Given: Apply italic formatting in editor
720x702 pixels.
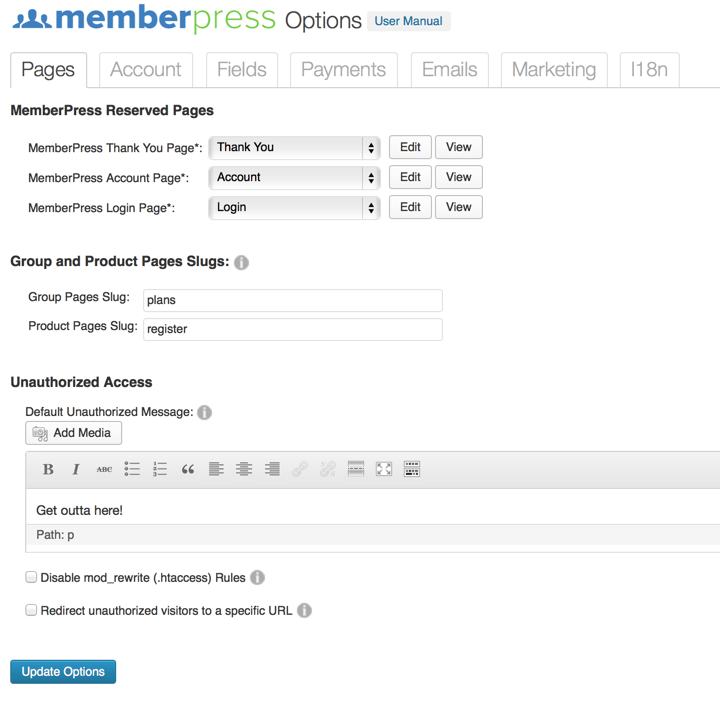Looking at the screenshot, I should (x=76, y=469).
